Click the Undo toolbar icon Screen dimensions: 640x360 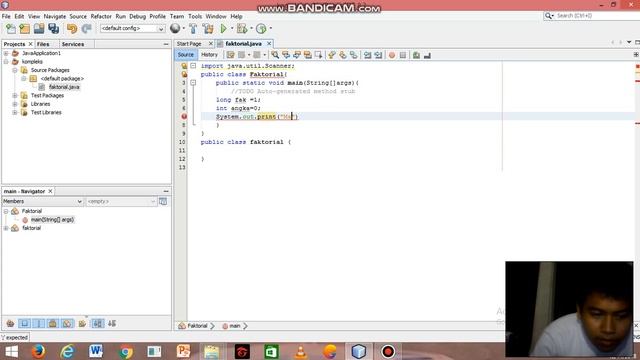(72, 29)
